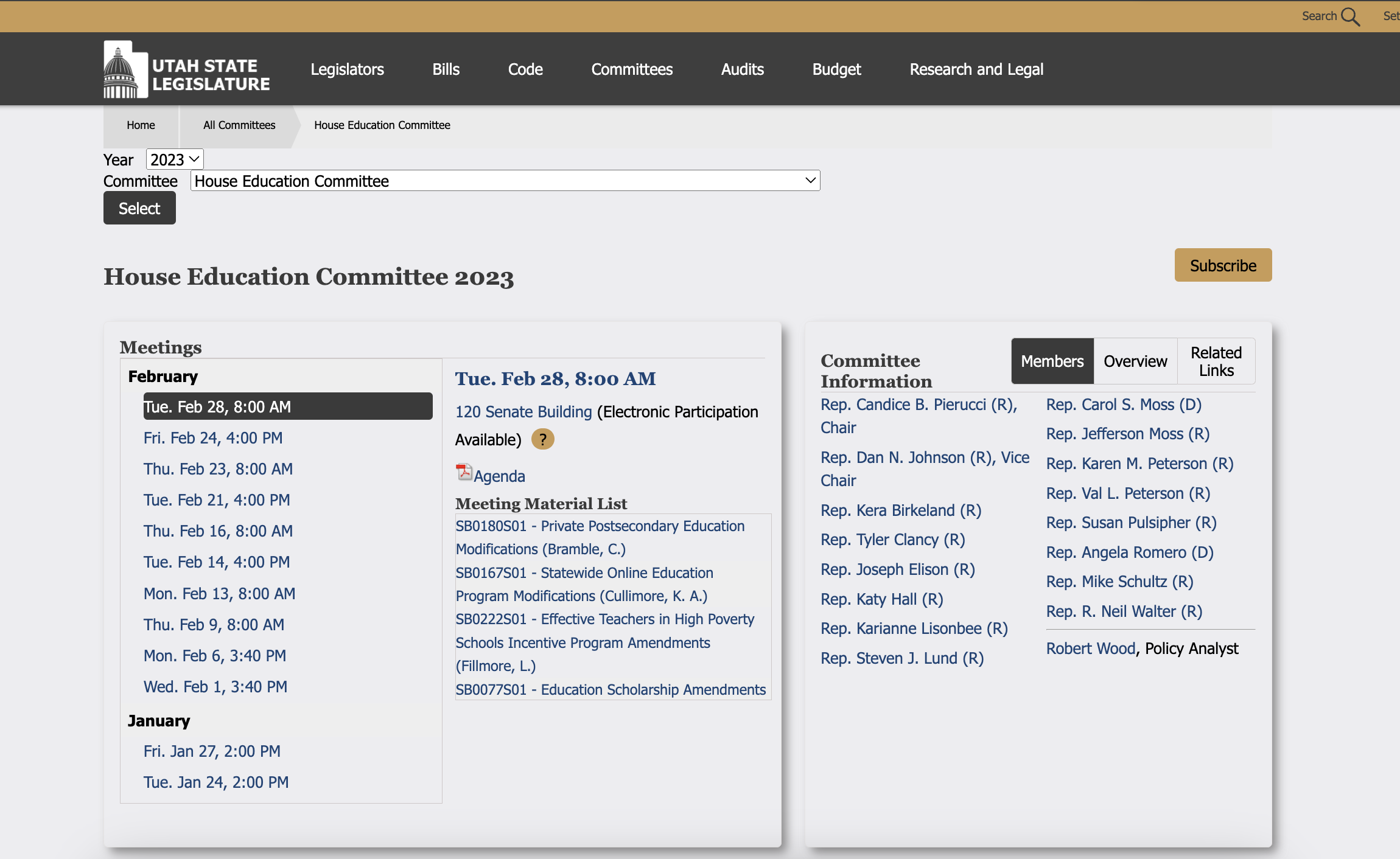Click the Subscribe button
This screenshot has width=1400, height=859.
(x=1222, y=265)
